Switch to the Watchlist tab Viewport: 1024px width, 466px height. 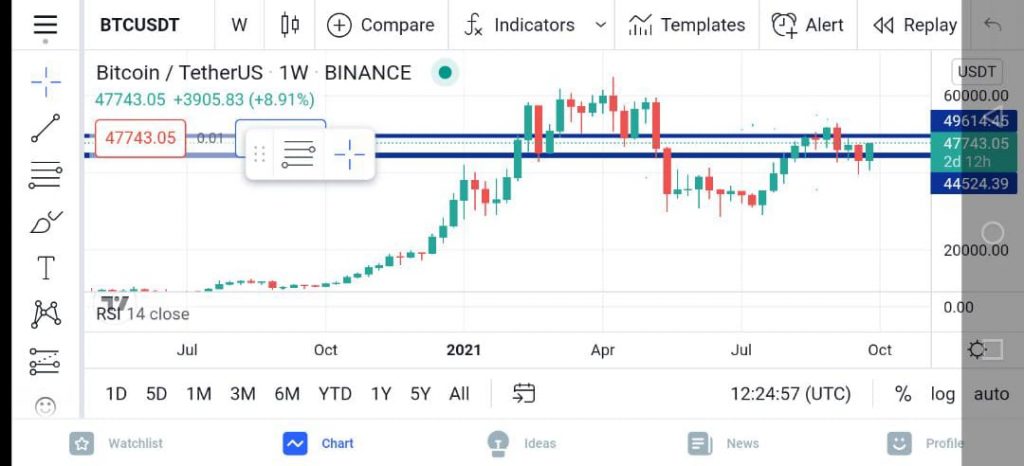coord(116,443)
